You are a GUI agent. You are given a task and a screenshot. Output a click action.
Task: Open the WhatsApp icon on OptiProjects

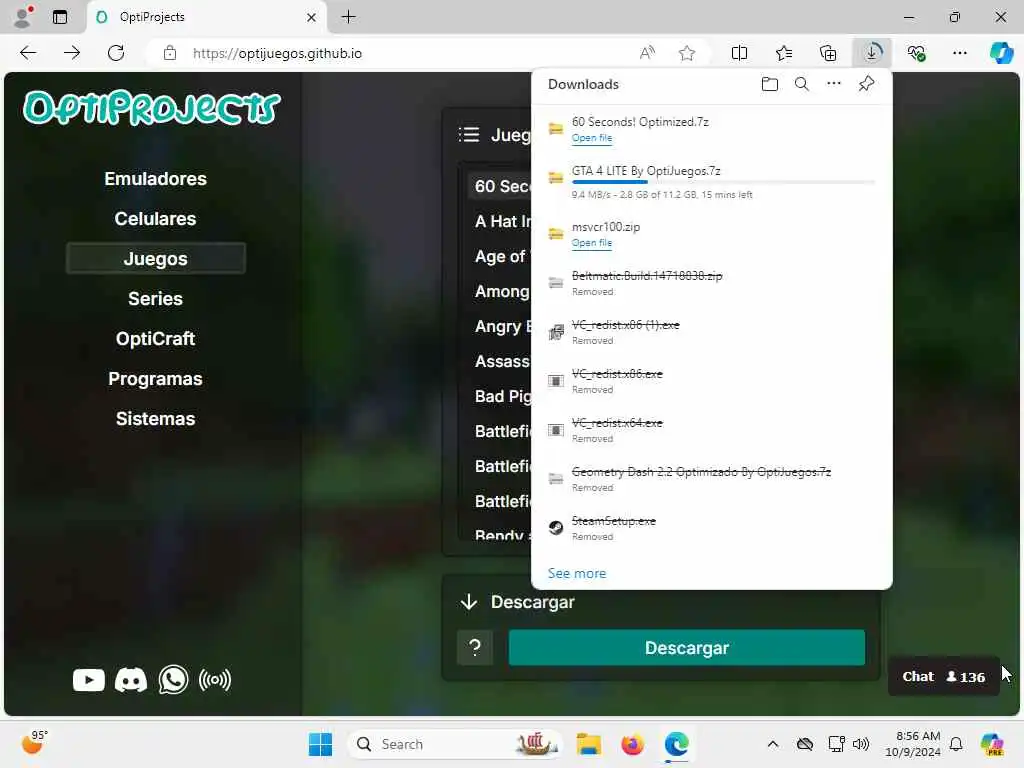(173, 680)
